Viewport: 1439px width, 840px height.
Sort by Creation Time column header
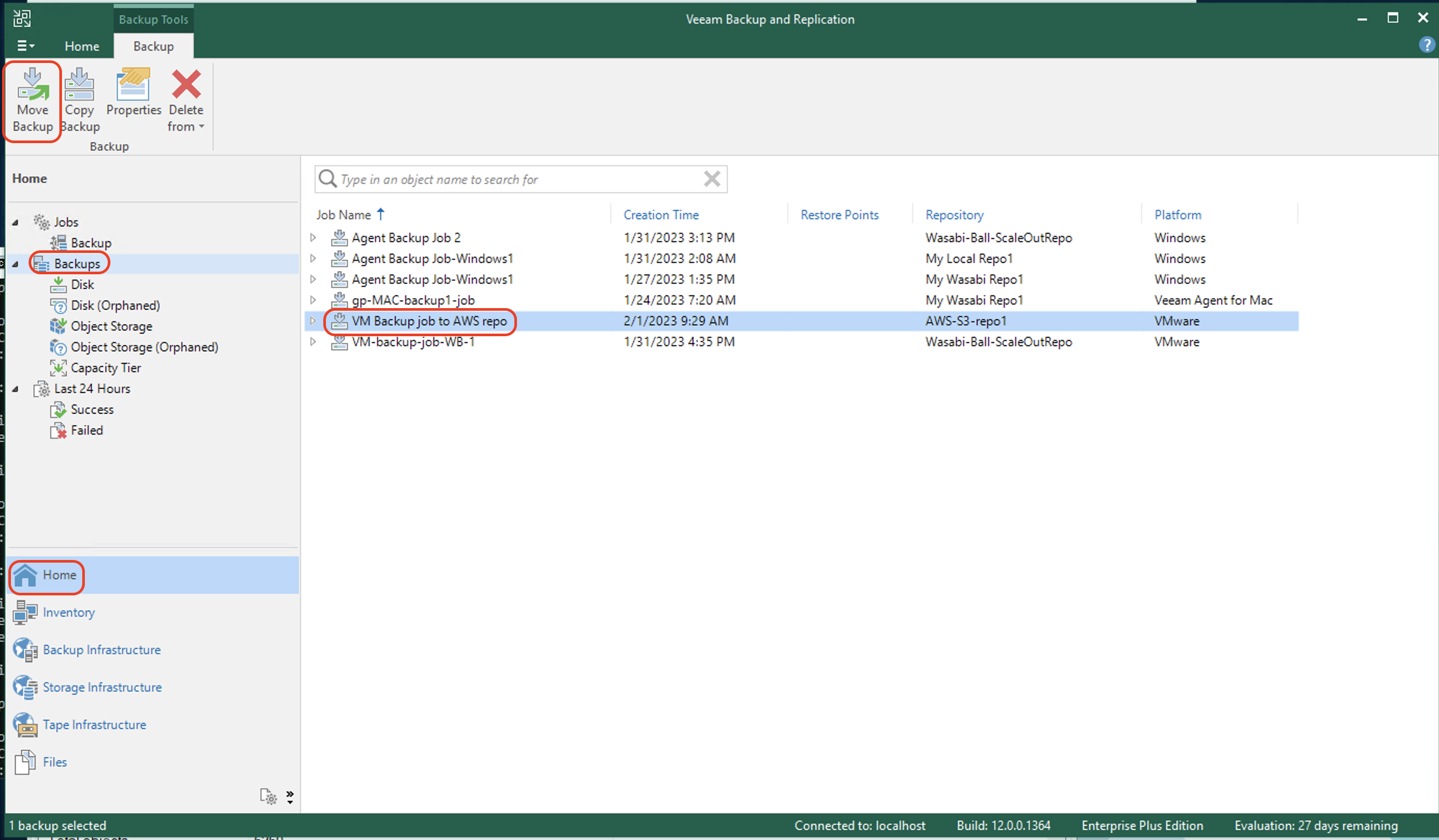661,214
